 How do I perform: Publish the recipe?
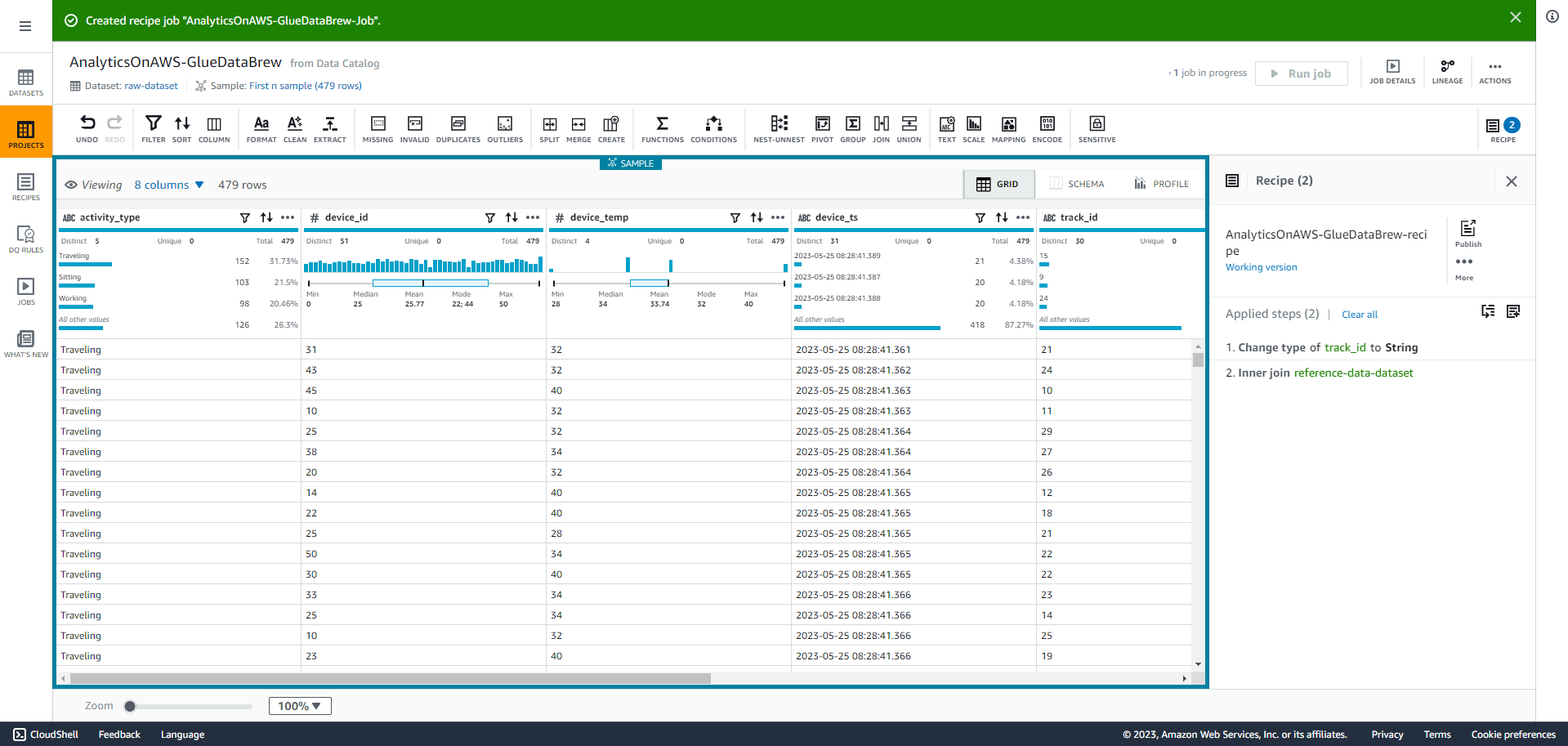(x=1467, y=233)
